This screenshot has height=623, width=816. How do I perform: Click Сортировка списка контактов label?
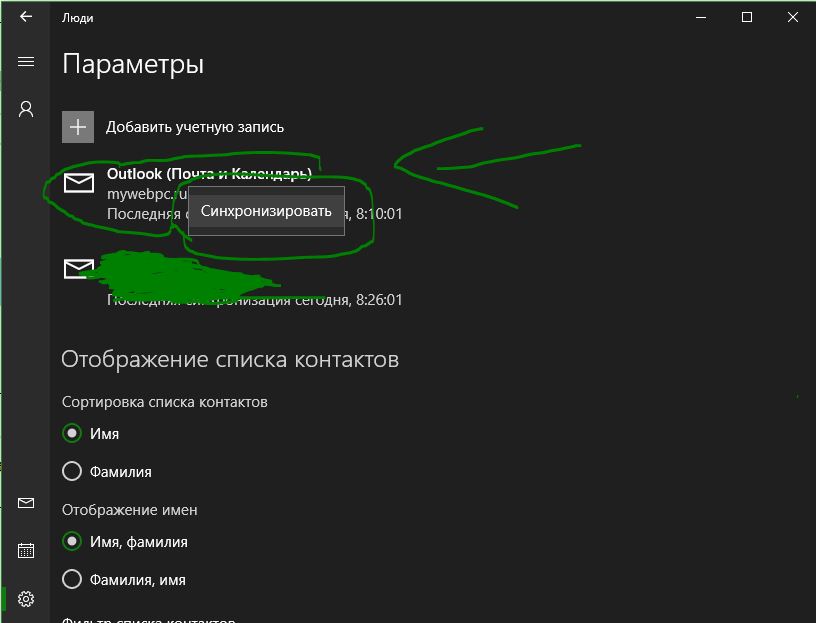coord(164,402)
